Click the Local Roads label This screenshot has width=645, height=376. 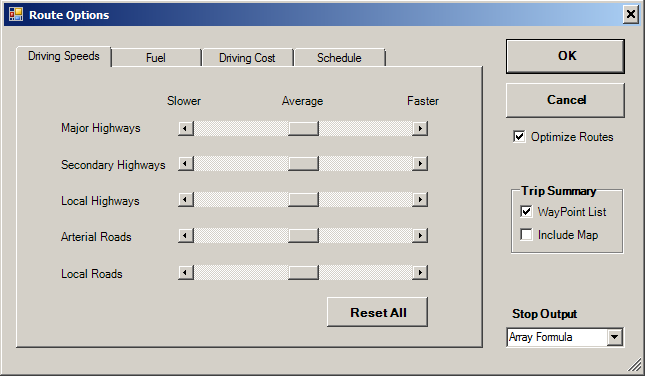point(92,274)
